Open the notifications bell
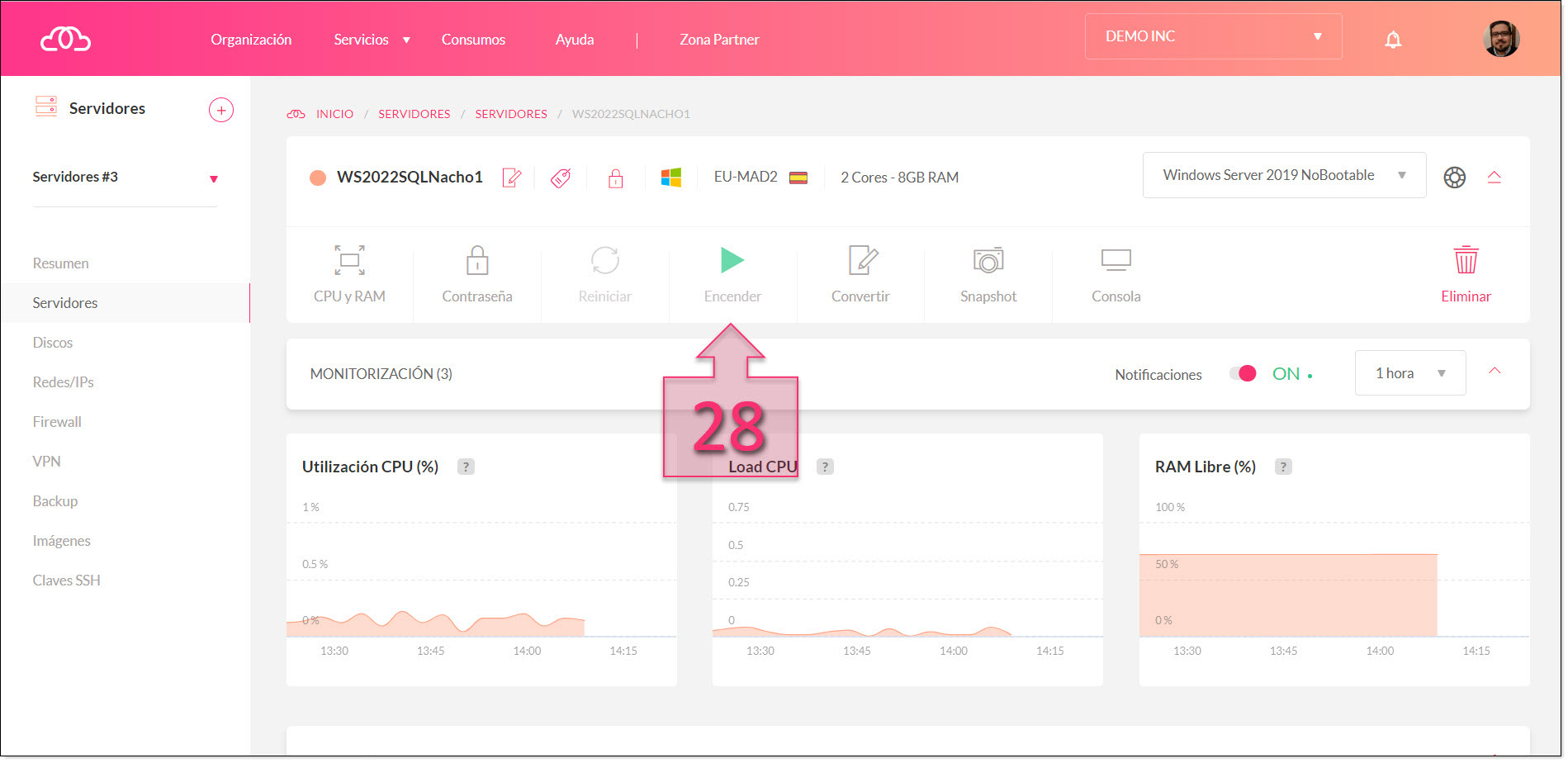 1393,40
